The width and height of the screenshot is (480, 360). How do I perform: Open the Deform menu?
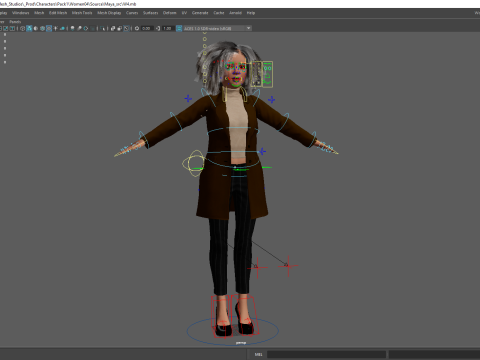(169, 13)
